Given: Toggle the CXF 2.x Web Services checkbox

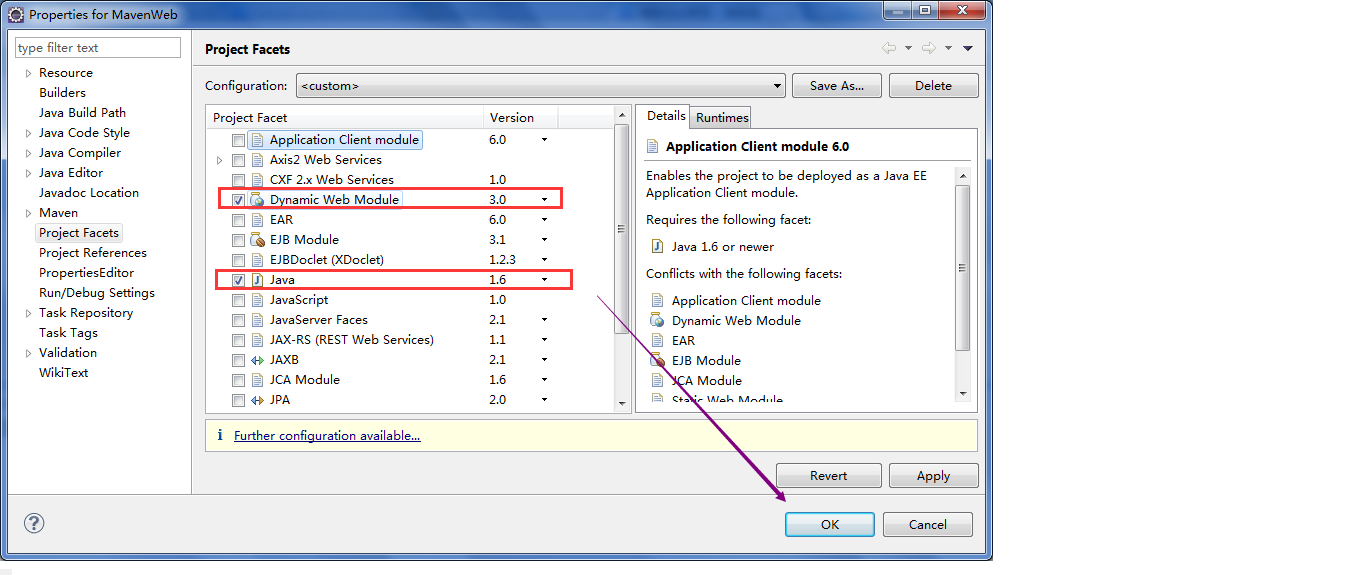Looking at the screenshot, I should coord(238,180).
